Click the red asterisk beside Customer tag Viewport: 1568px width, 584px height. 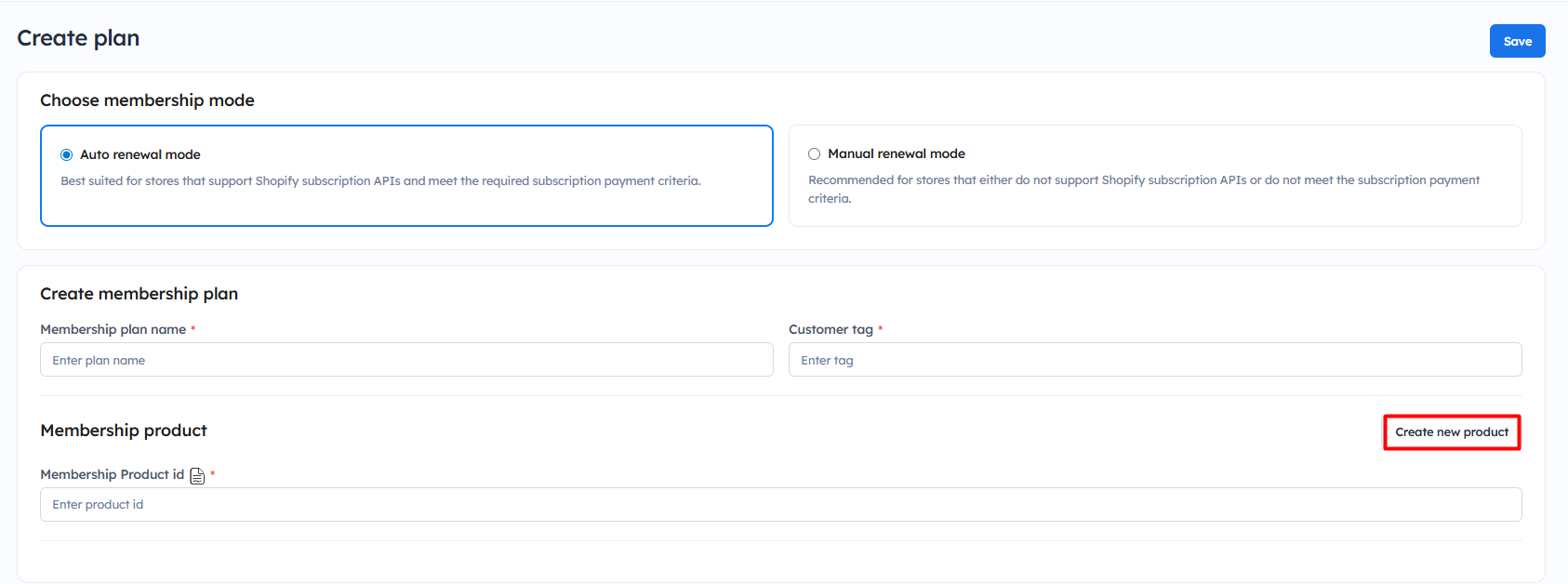pyautogui.click(x=880, y=328)
